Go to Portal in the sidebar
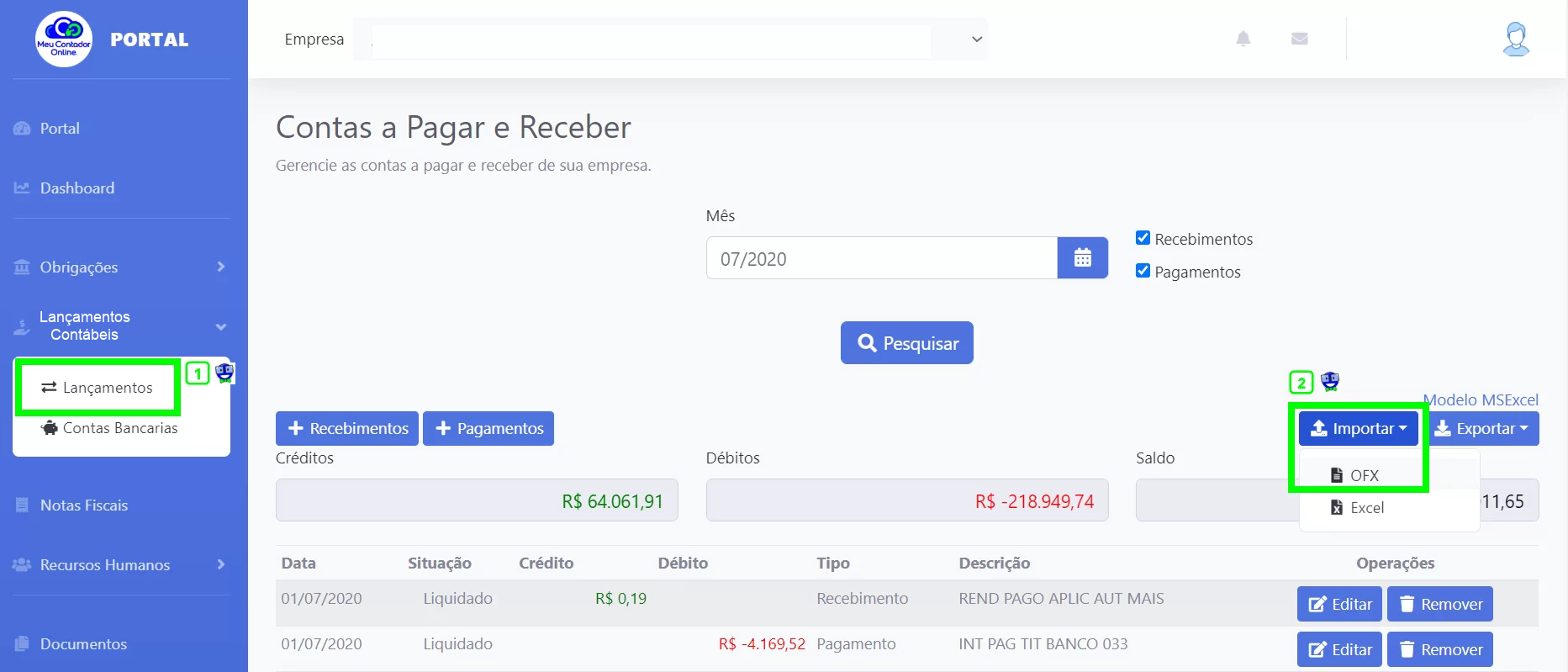Image resolution: width=1568 pixels, height=672 pixels. tap(60, 129)
